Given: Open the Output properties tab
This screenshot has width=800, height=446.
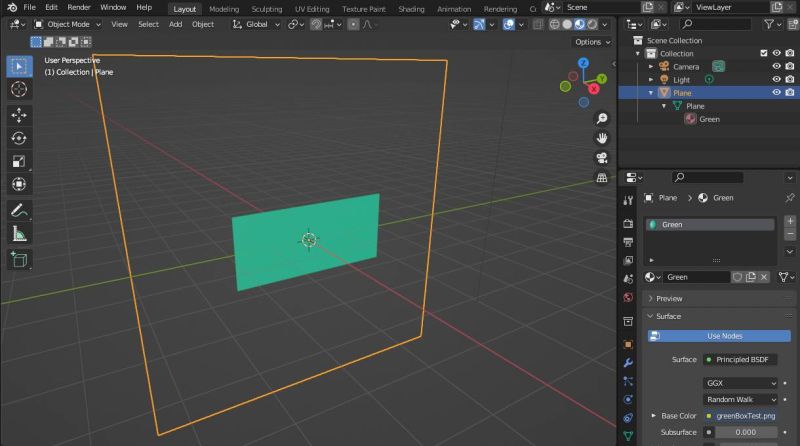Looking at the screenshot, I should tap(628, 242).
